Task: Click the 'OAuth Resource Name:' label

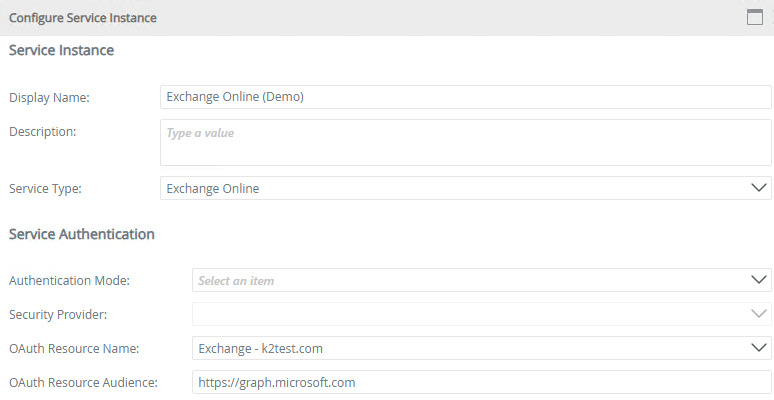Action: (x=74, y=349)
